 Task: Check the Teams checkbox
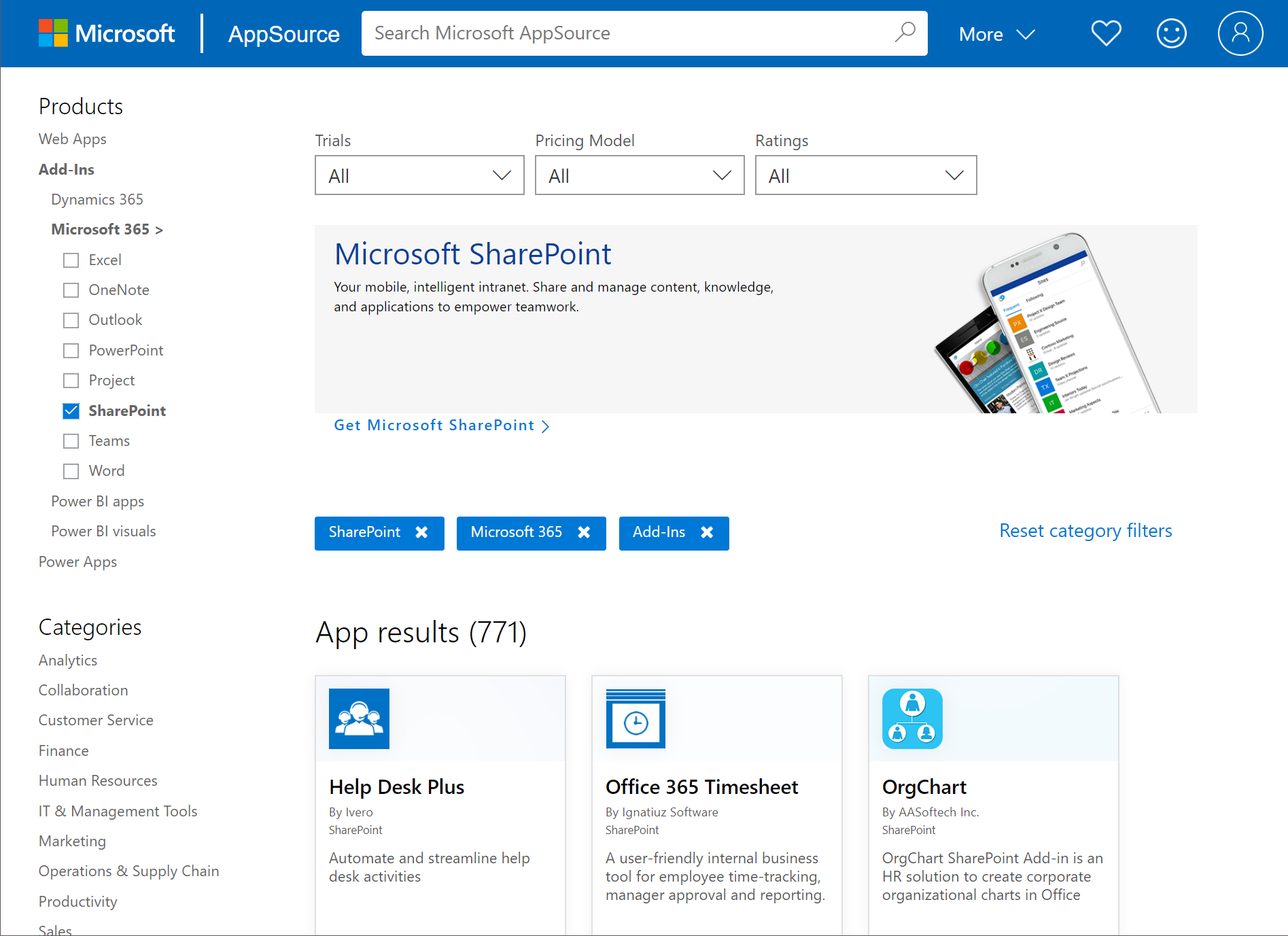(71, 441)
